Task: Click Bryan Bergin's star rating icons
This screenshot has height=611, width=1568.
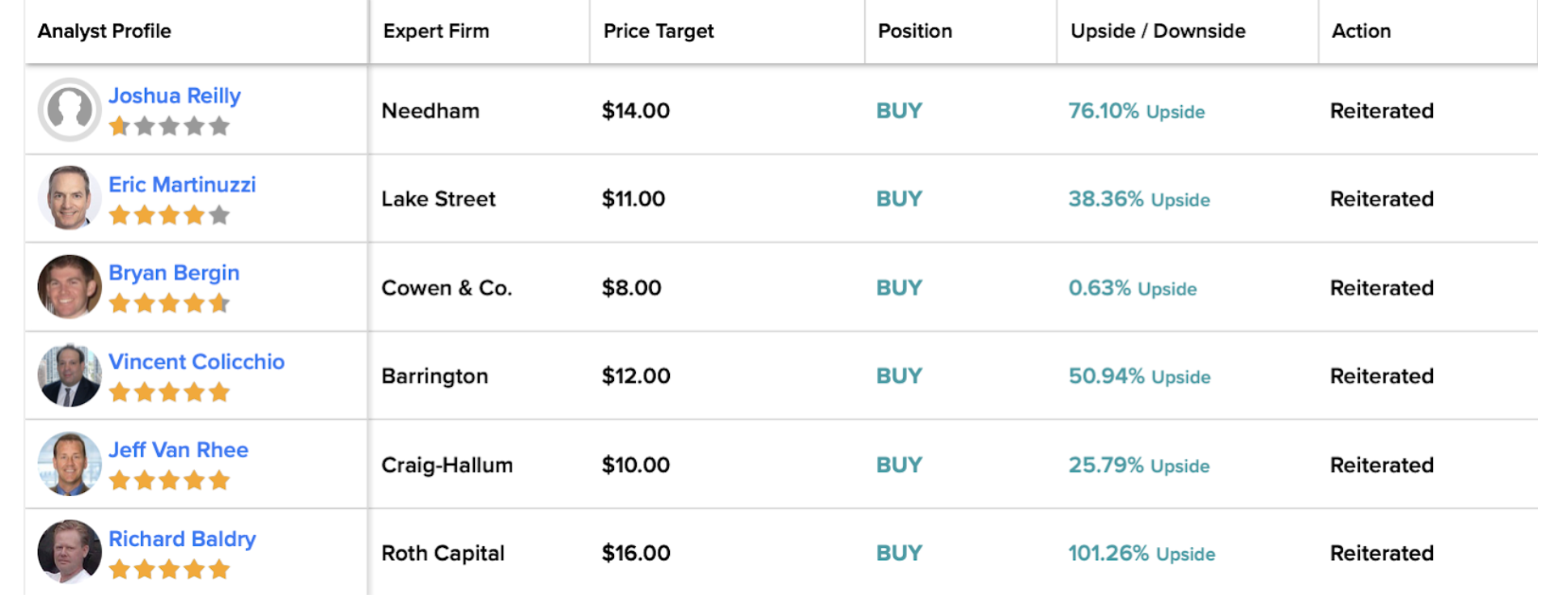Action: point(169,303)
